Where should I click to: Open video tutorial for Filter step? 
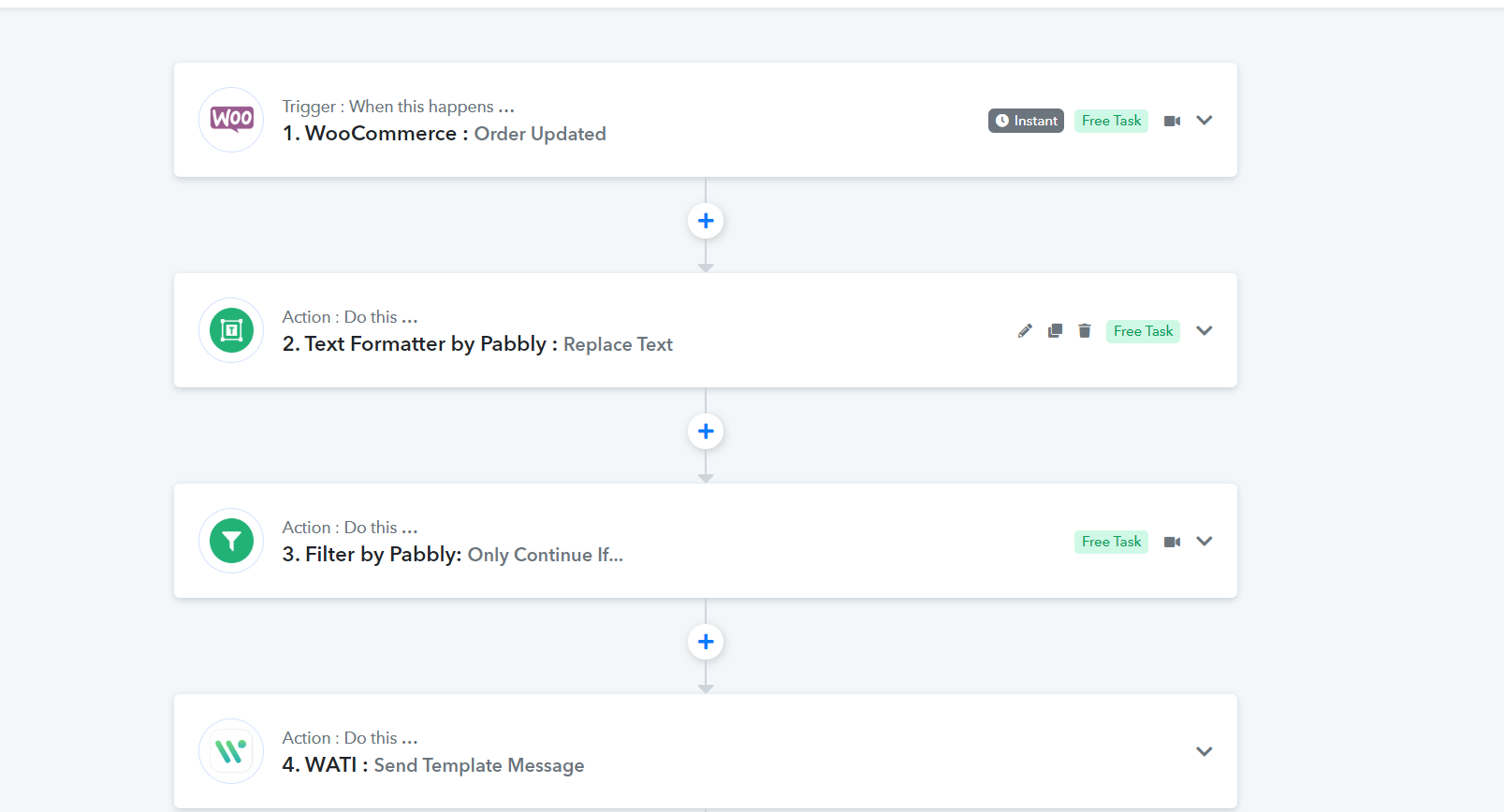(x=1172, y=542)
